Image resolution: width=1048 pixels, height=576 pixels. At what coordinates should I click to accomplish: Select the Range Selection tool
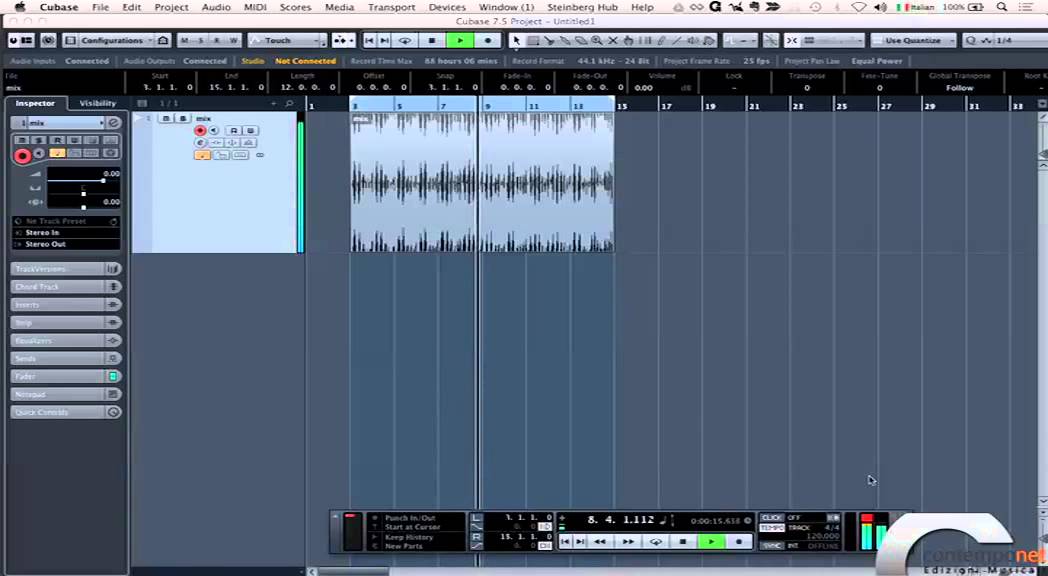(x=533, y=41)
